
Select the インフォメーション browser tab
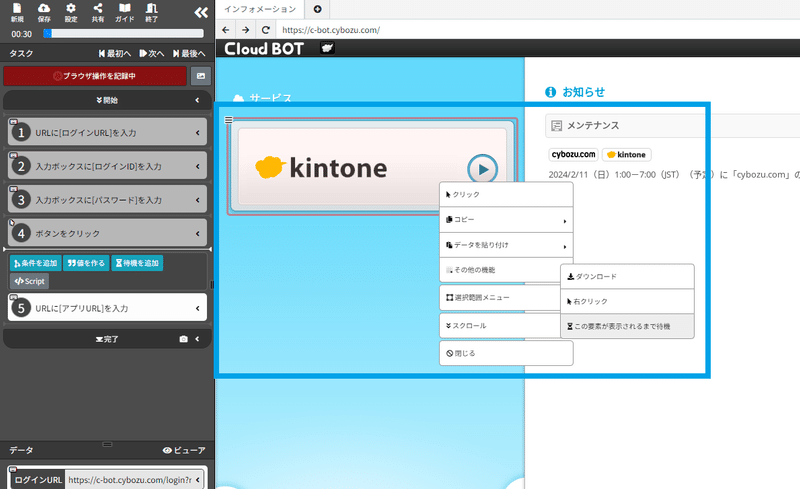pyautogui.click(x=260, y=9)
